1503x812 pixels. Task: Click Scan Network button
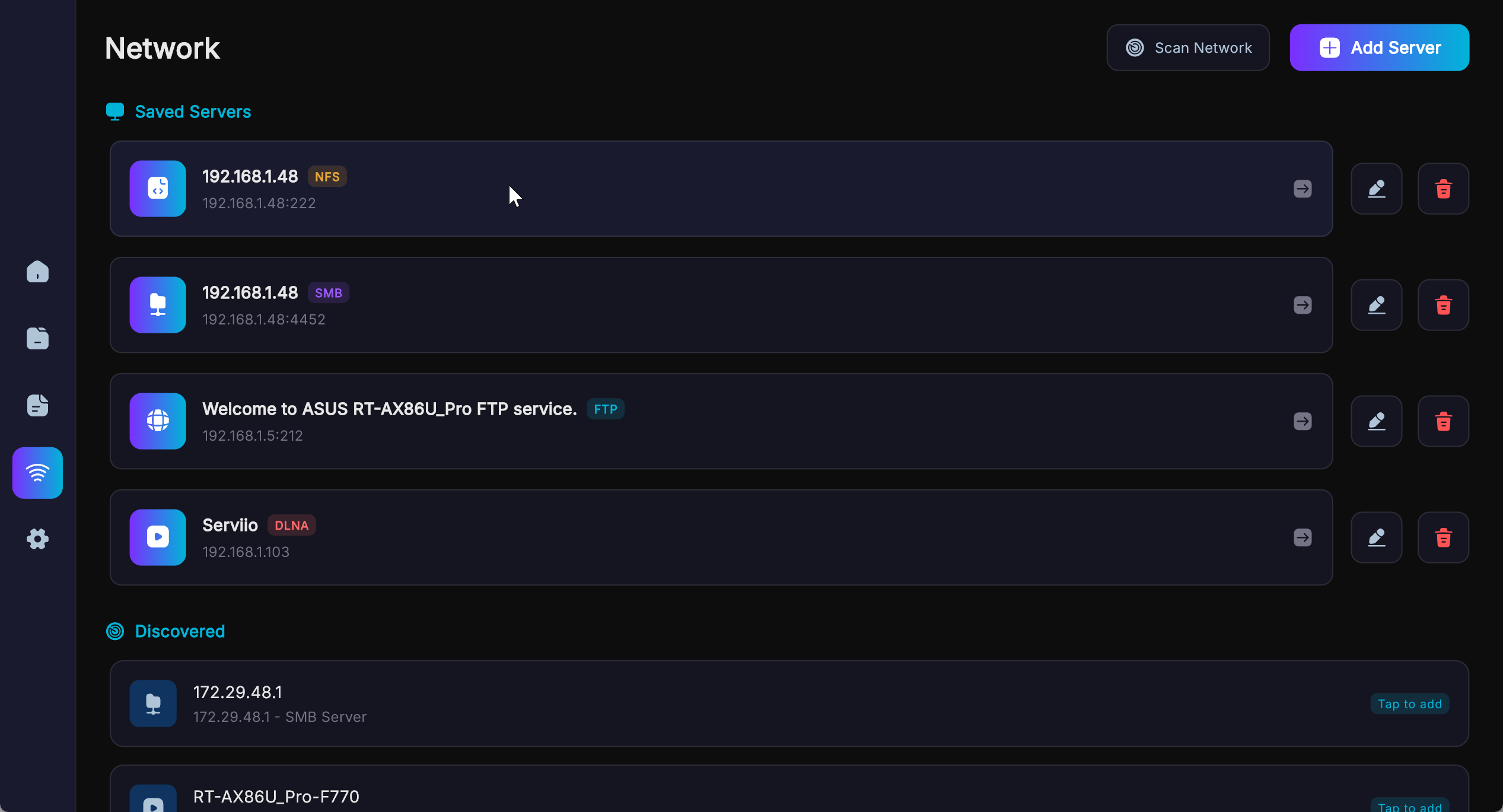(x=1187, y=47)
